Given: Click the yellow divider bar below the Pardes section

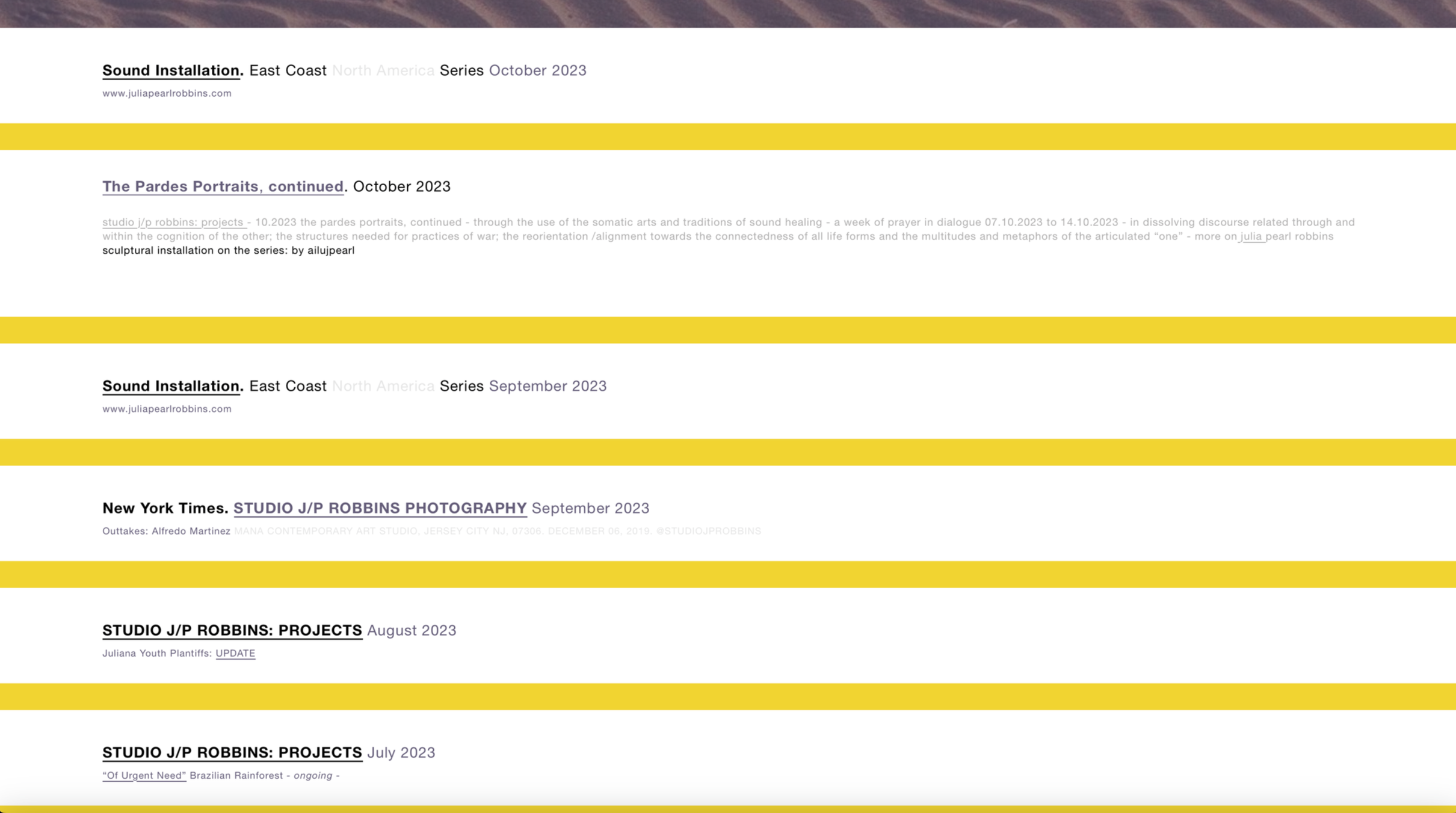Looking at the screenshot, I should tap(728, 330).
